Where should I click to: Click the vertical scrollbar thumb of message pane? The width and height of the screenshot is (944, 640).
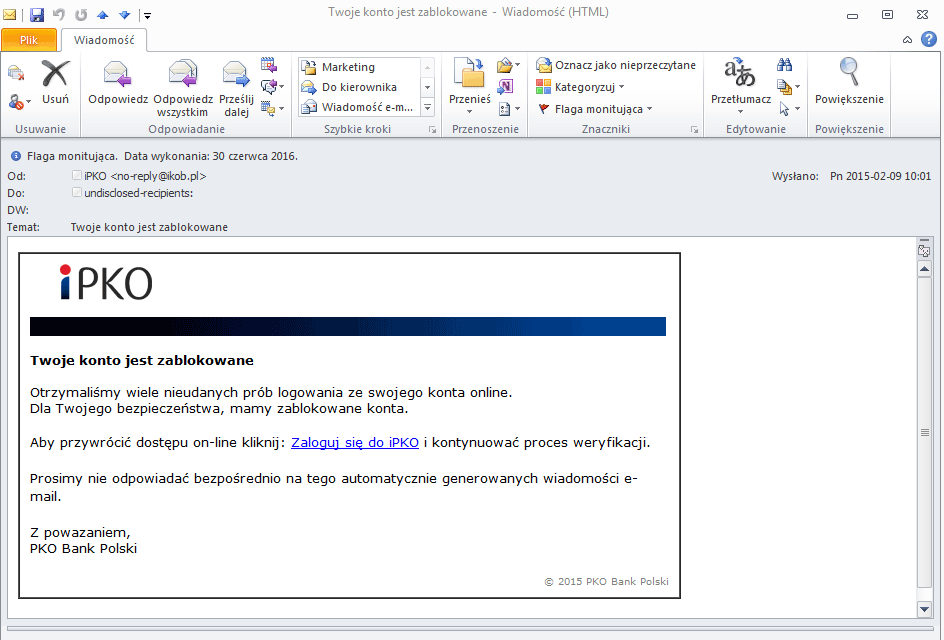[x=925, y=432]
